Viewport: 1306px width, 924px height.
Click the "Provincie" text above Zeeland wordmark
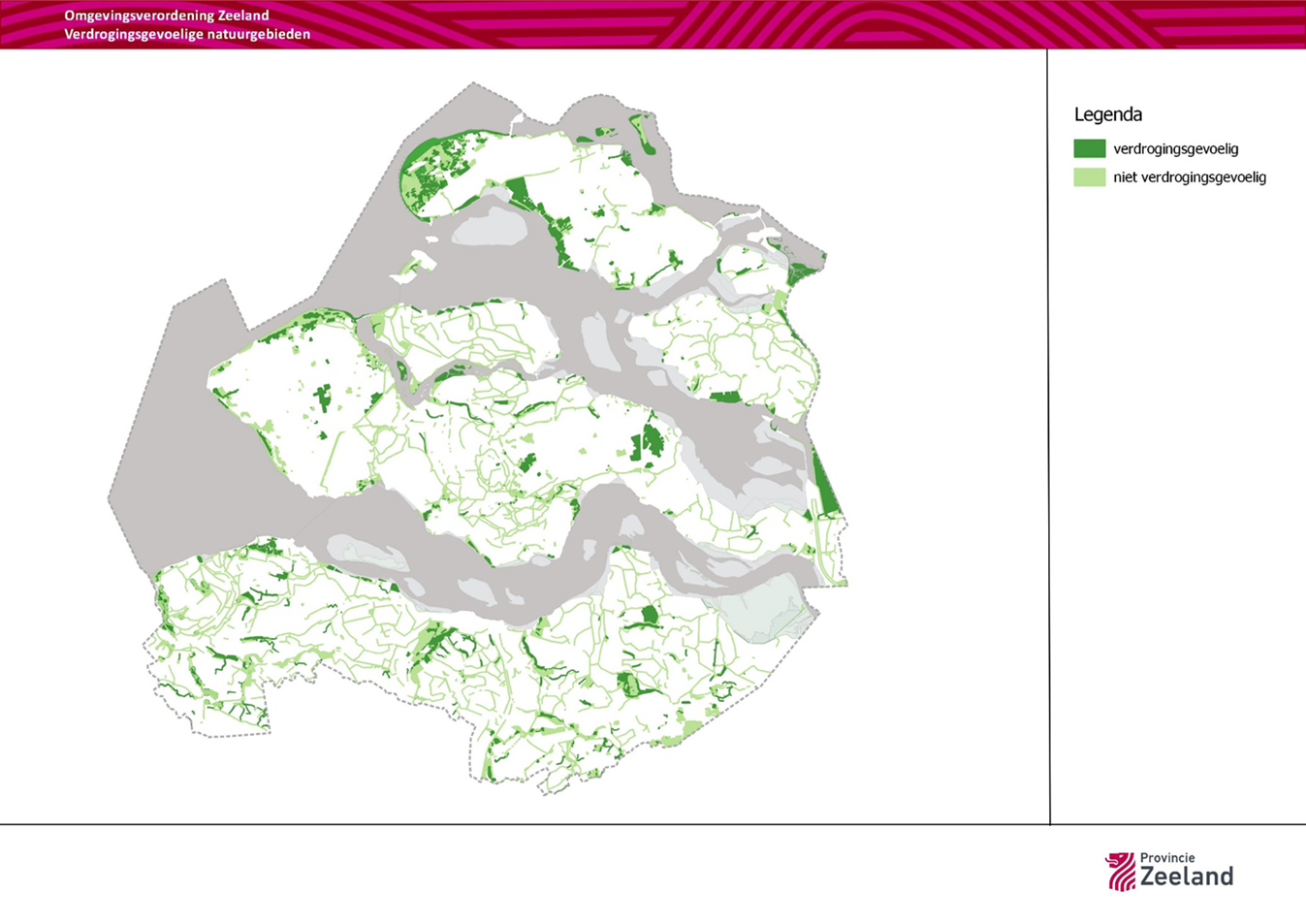(x=1166, y=858)
